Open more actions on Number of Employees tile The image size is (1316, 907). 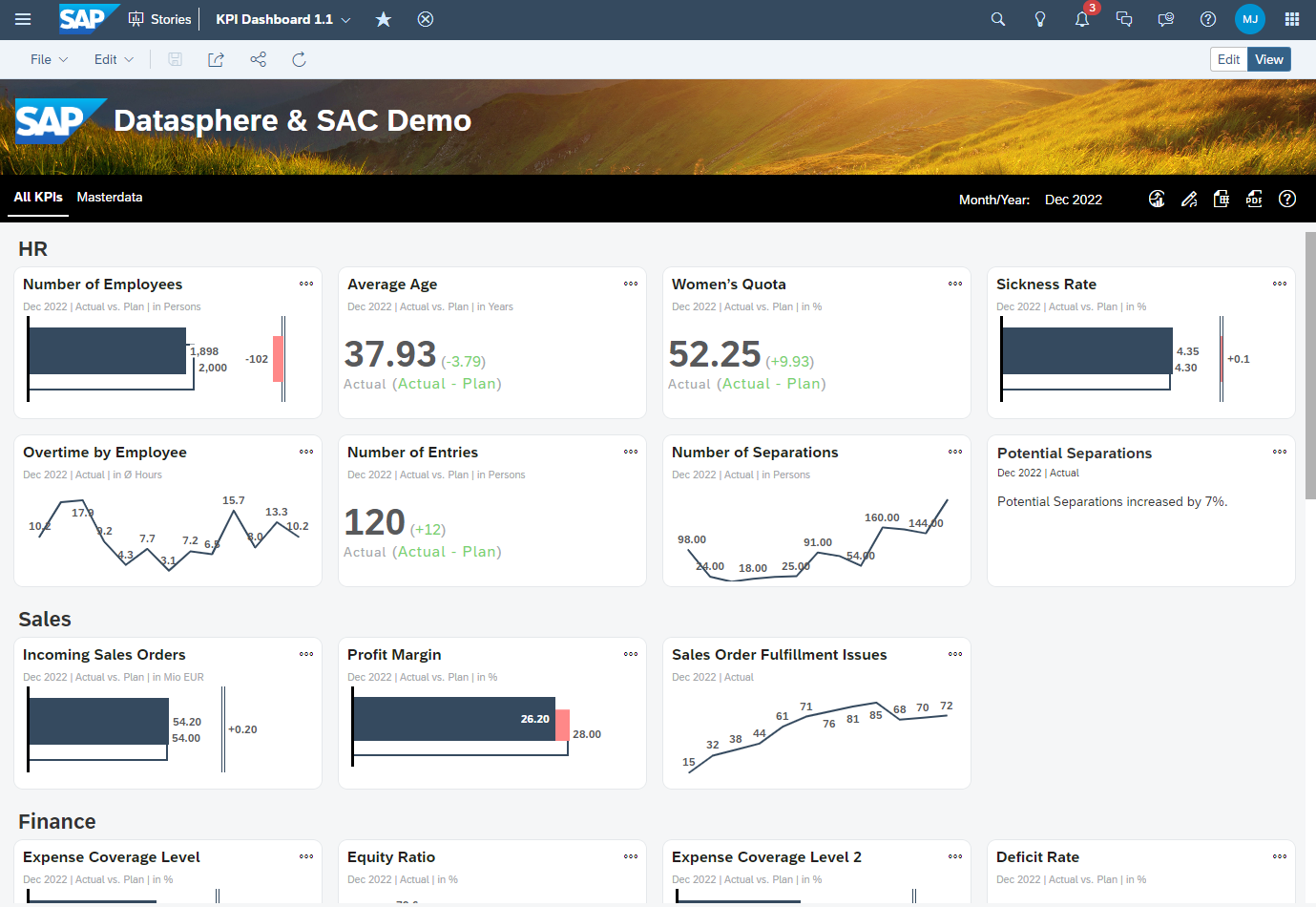pyautogui.click(x=306, y=284)
